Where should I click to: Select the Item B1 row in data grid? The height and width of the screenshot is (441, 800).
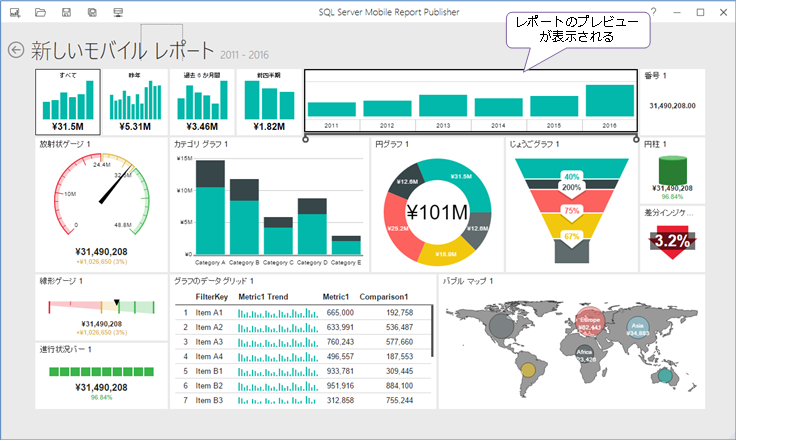[303, 371]
